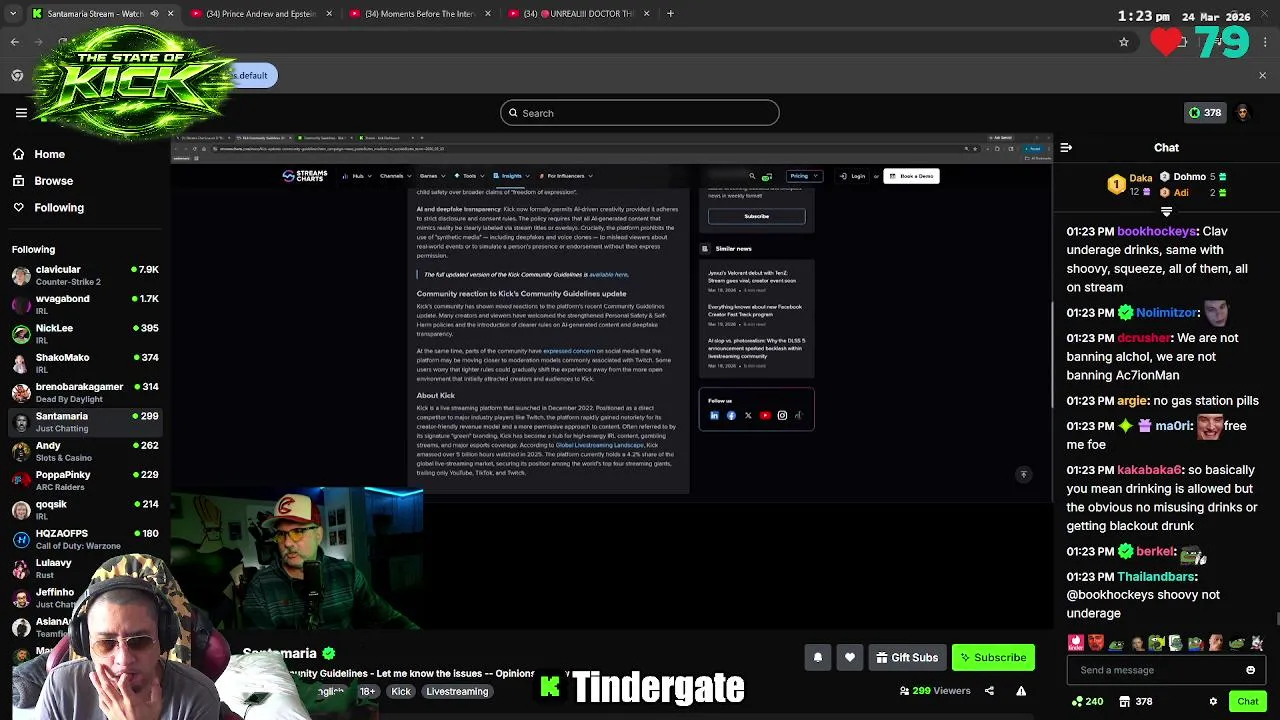Open YouTube link in Follow us box
The width and height of the screenshot is (1280, 720).
click(x=765, y=415)
